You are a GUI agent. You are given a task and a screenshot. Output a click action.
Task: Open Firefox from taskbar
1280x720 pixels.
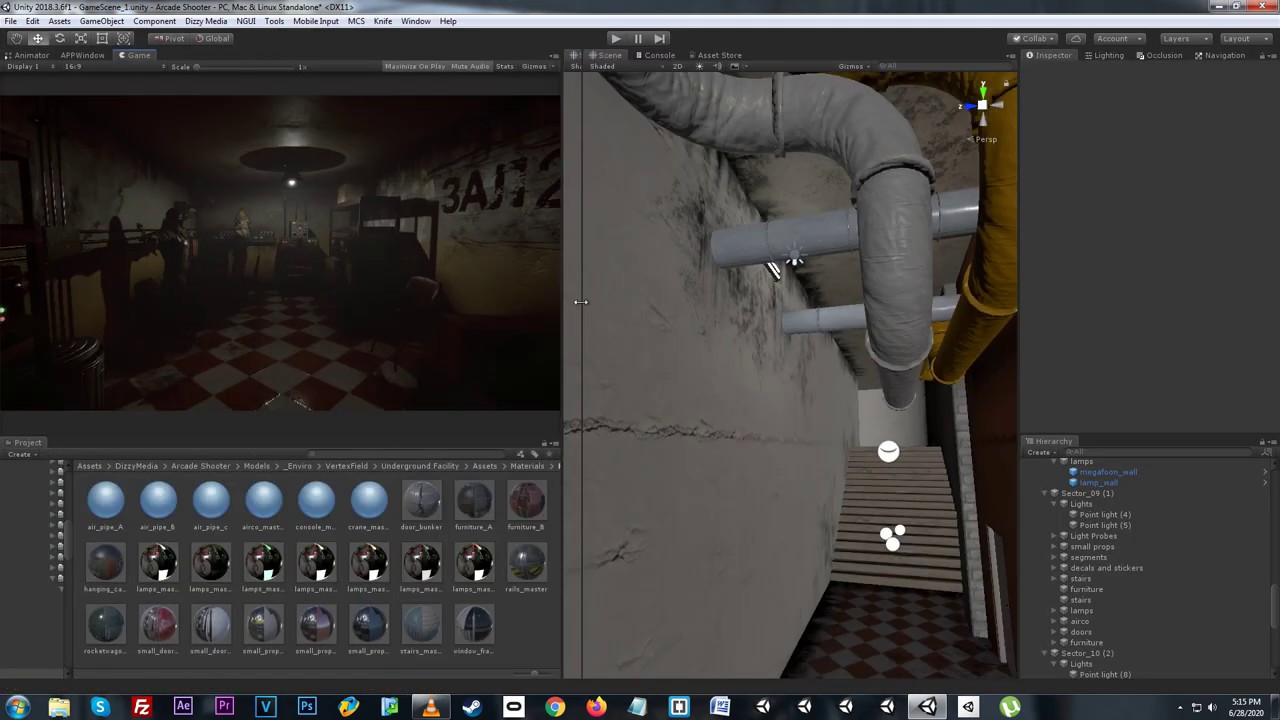tap(596, 707)
